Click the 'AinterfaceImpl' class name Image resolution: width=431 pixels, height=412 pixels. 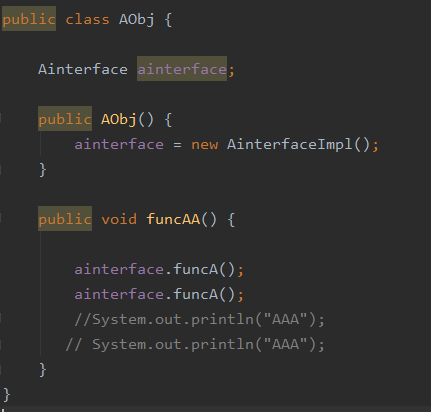[289, 144]
